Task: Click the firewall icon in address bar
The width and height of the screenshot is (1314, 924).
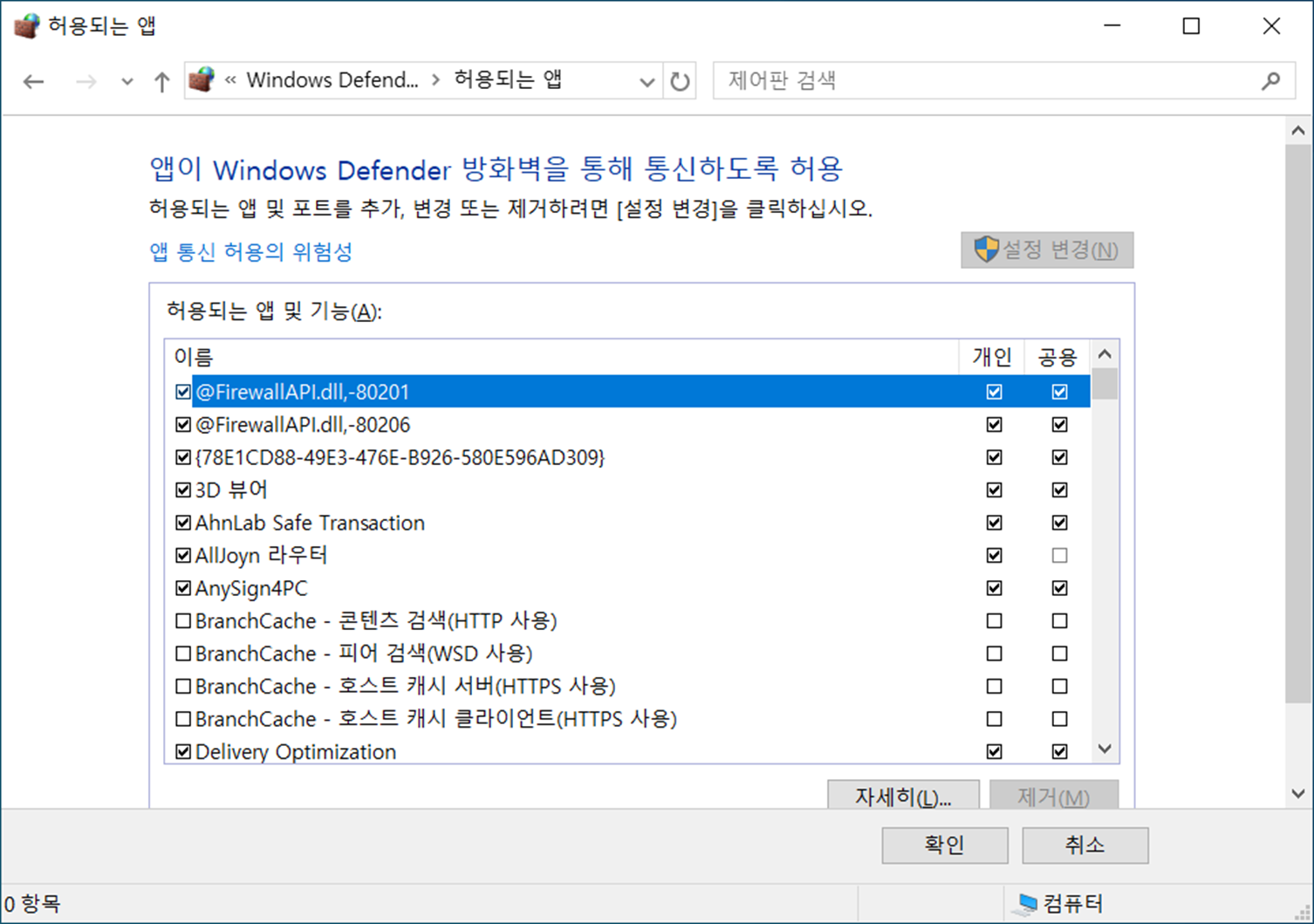Action: tap(202, 80)
